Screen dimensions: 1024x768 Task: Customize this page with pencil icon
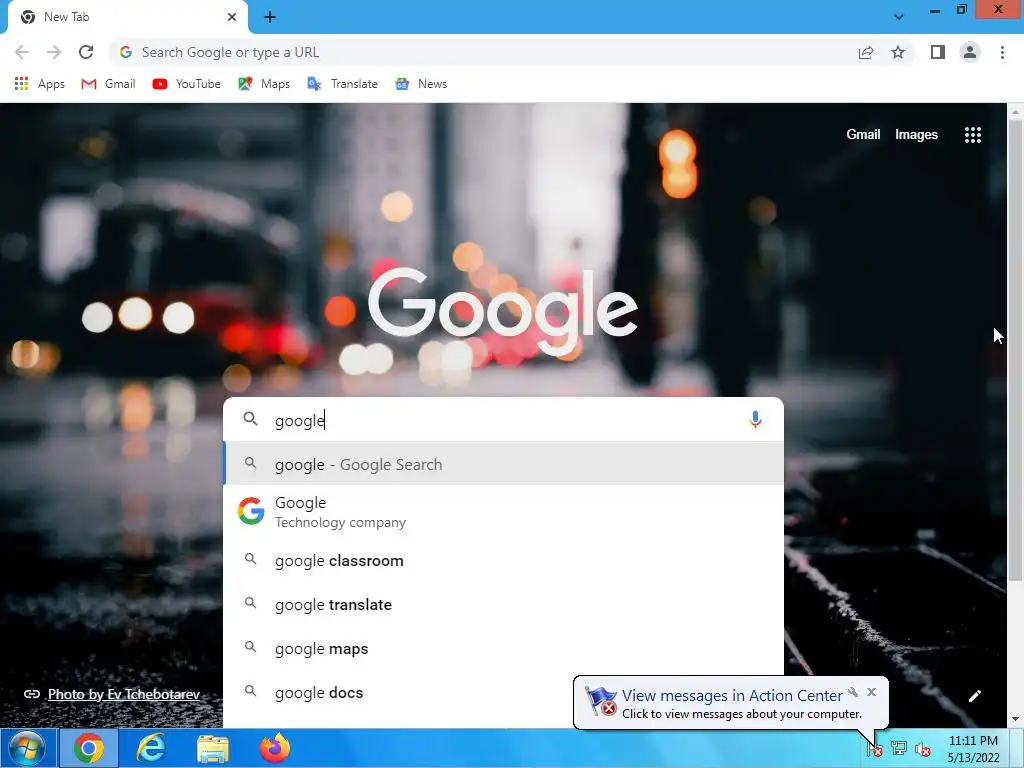click(x=974, y=696)
